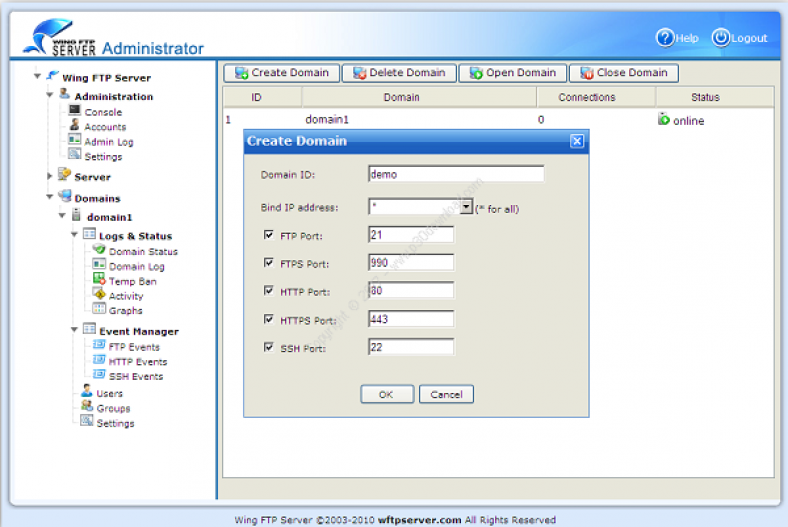This screenshot has width=788, height=527.
Task: Click Cancel in Create Domain dialog
Action: 446,394
